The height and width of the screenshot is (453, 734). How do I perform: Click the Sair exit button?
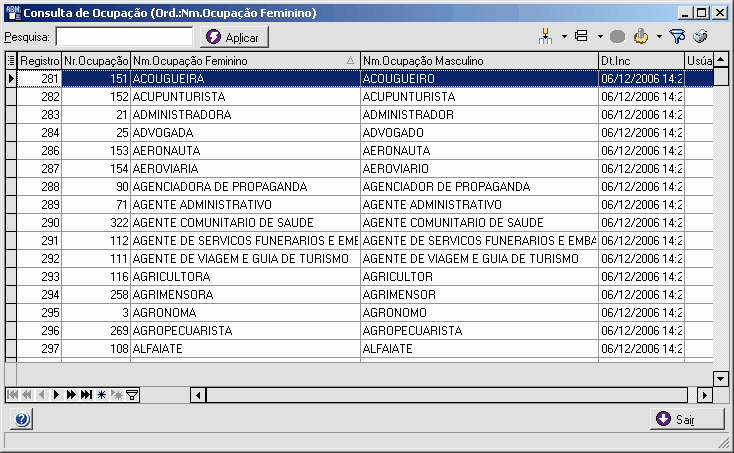point(687,419)
